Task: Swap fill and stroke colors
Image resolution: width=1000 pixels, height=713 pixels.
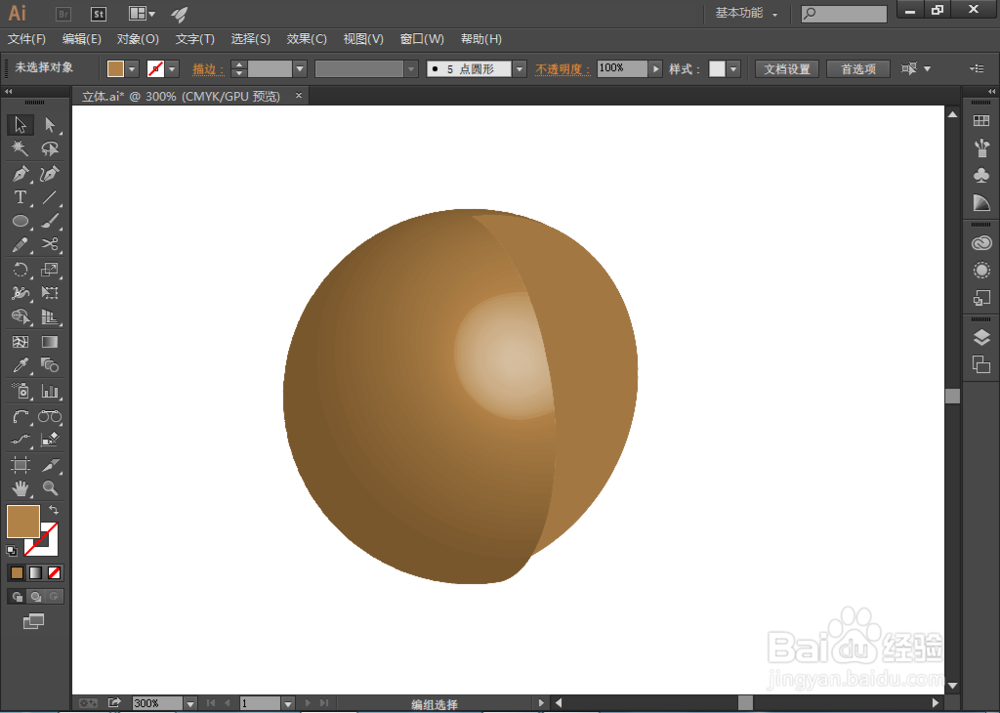Action: tap(54, 510)
